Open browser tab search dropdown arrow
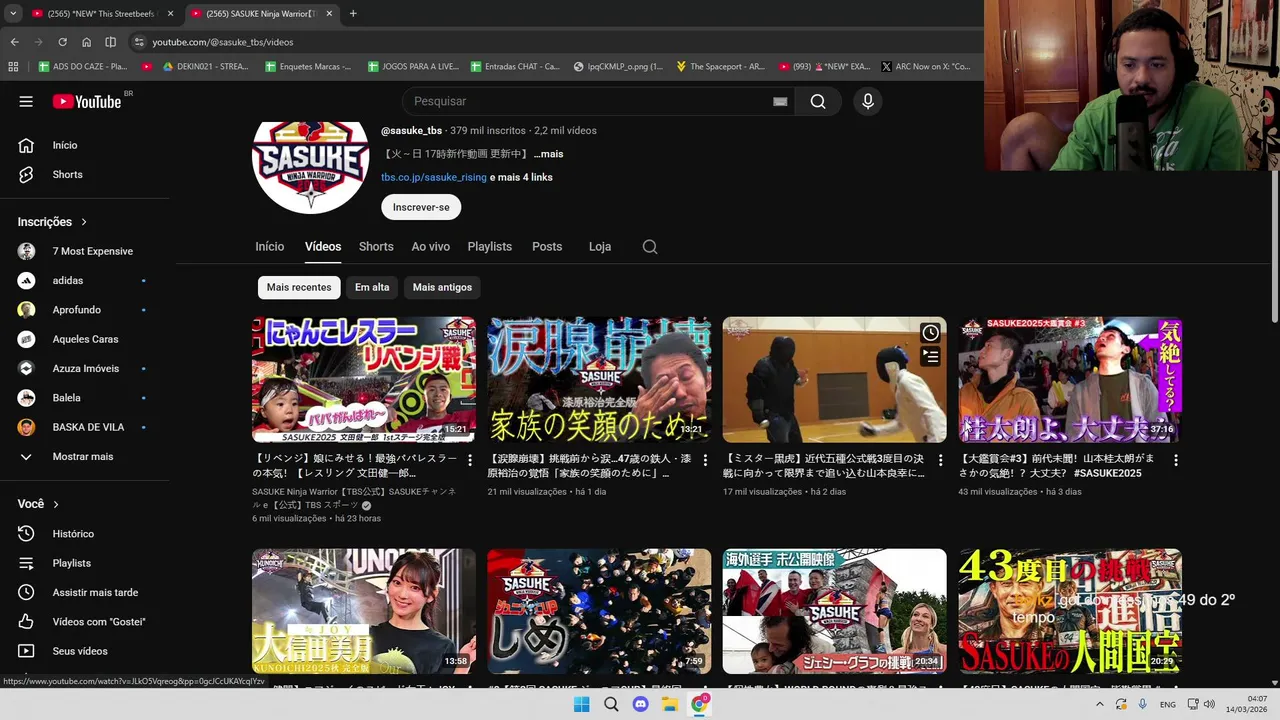 pyautogui.click(x=13, y=13)
